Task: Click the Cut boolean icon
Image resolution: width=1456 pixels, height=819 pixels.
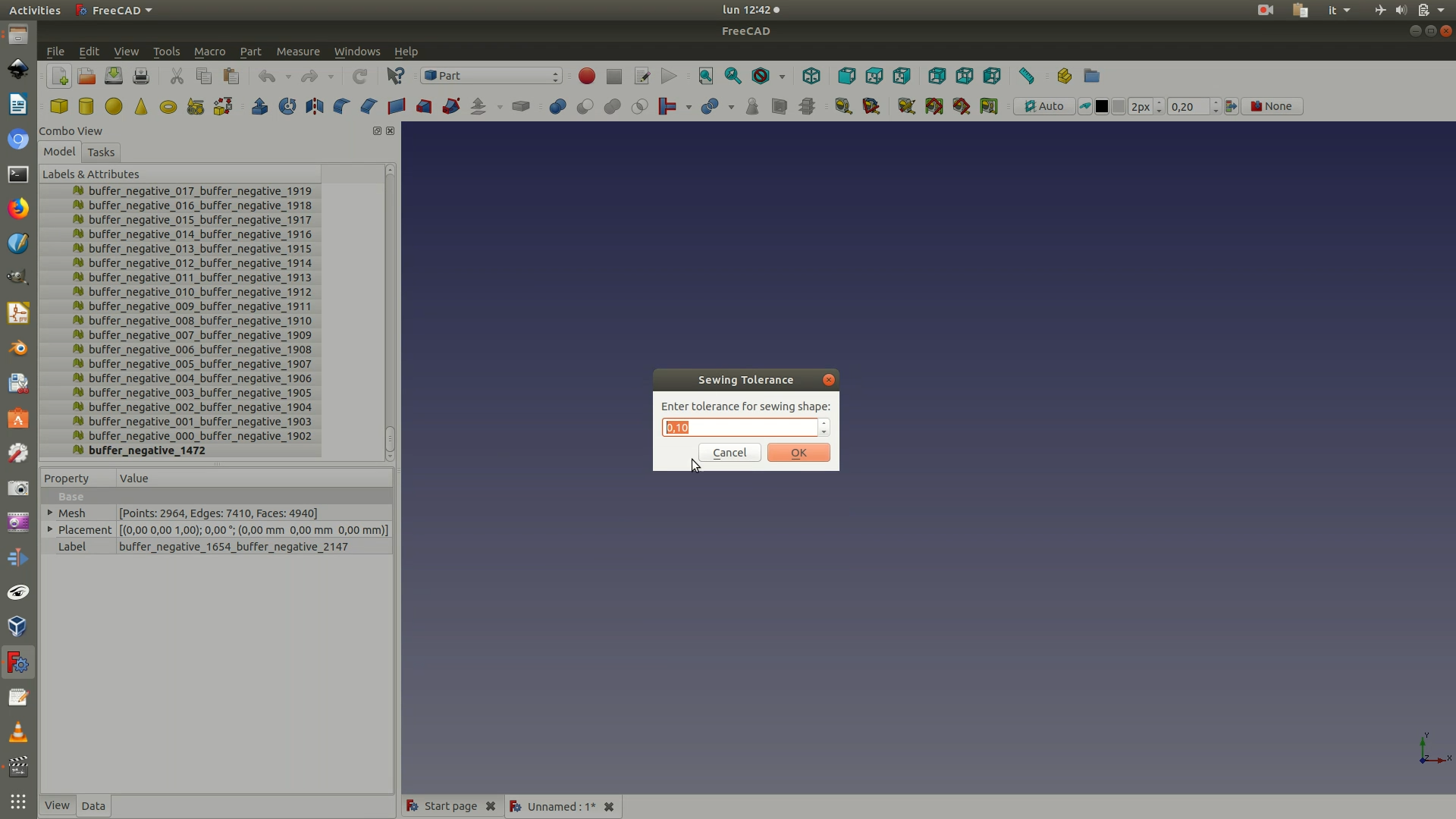Action: (585, 106)
